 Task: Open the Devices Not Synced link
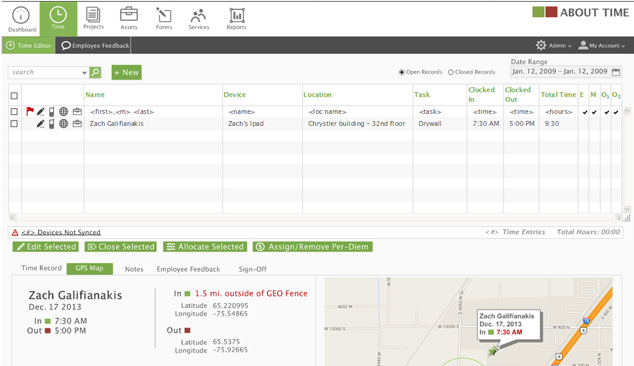(61, 232)
